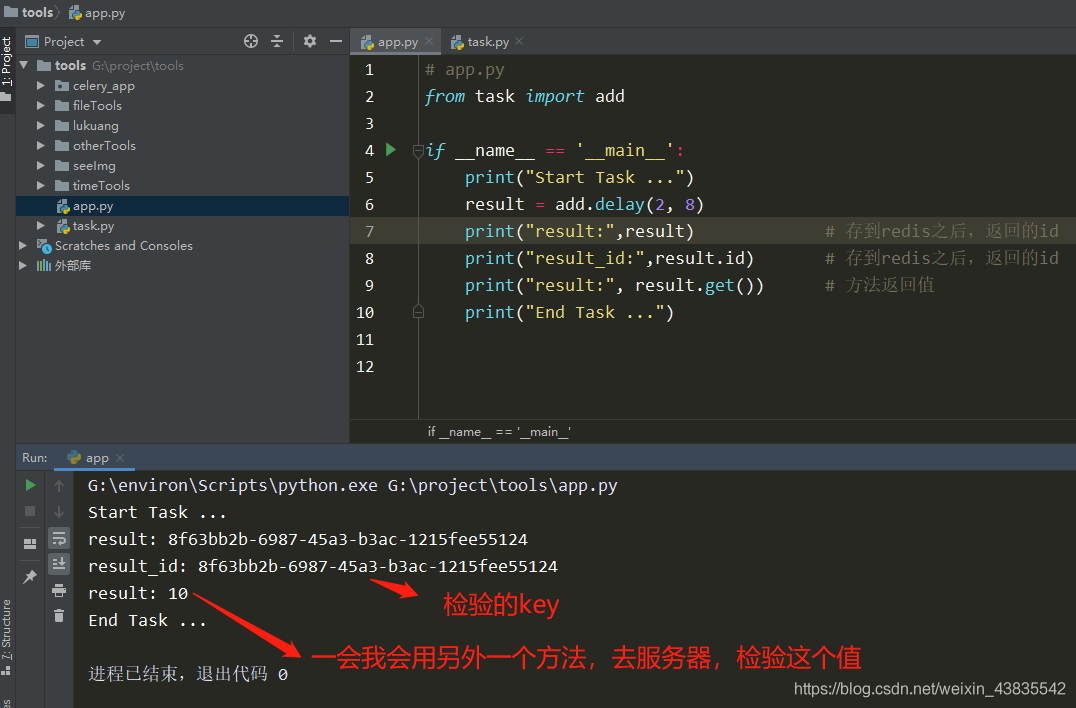The height and width of the screenshot is (708, 1076).
Task: Expand the celery_app folder
Action: coord(40,86)
